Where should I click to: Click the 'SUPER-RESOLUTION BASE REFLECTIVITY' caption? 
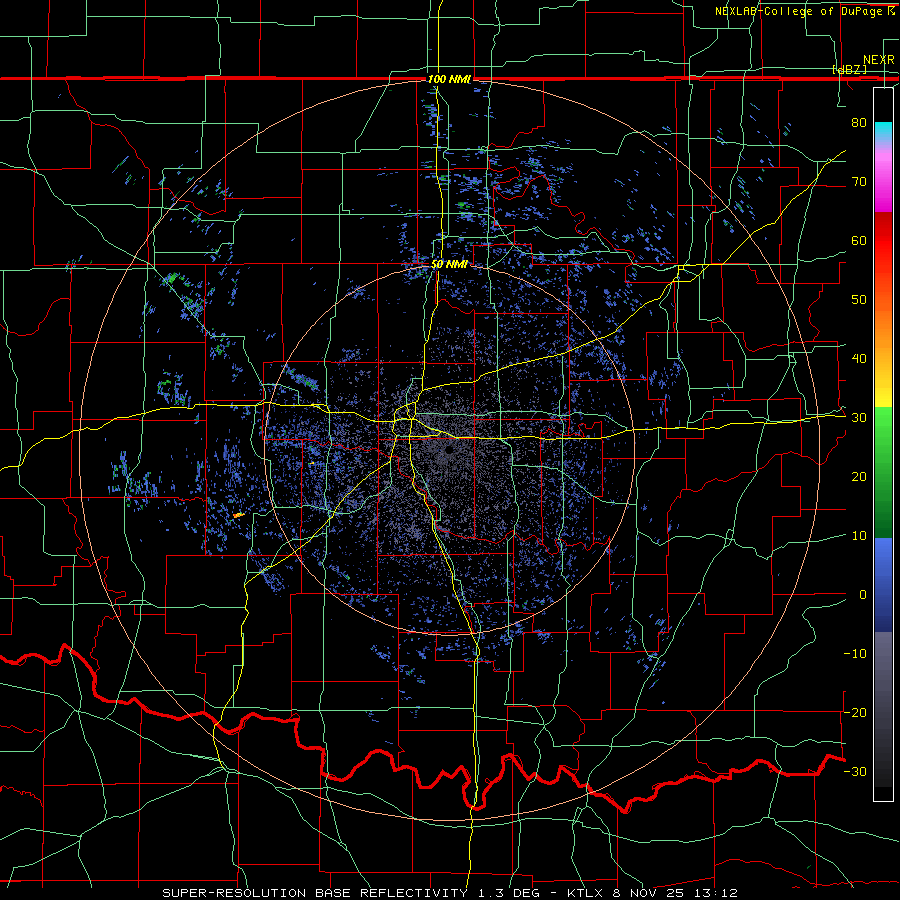pyautogui.click(x=315, y=893)
